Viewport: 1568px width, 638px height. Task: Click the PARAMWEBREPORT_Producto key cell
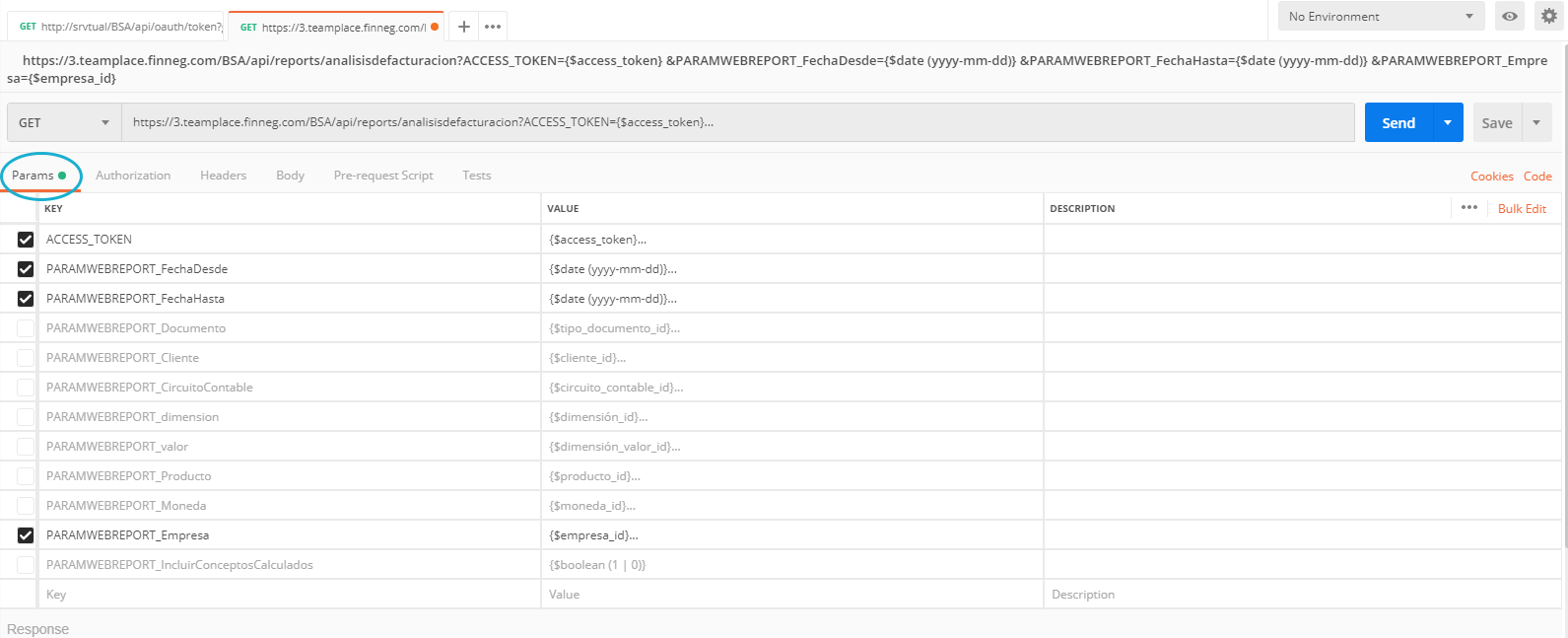coord(289,476)
